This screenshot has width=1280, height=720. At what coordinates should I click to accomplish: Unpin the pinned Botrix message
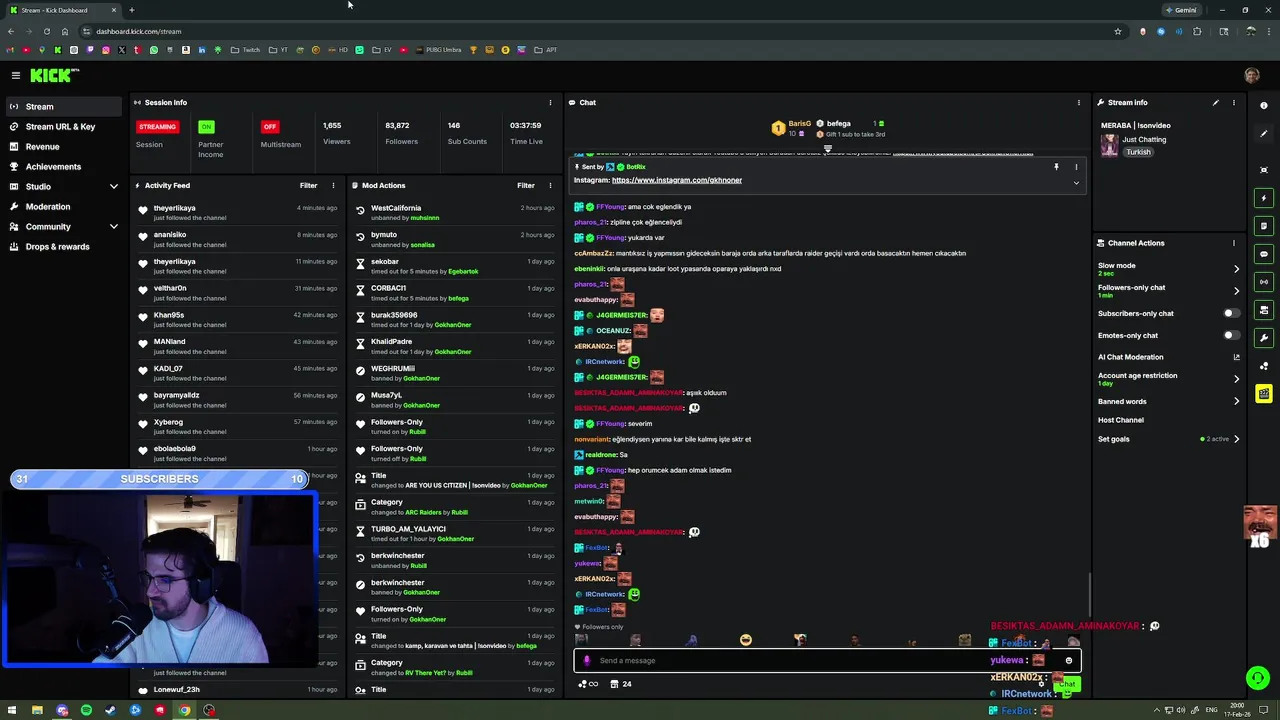[1056, 167]
